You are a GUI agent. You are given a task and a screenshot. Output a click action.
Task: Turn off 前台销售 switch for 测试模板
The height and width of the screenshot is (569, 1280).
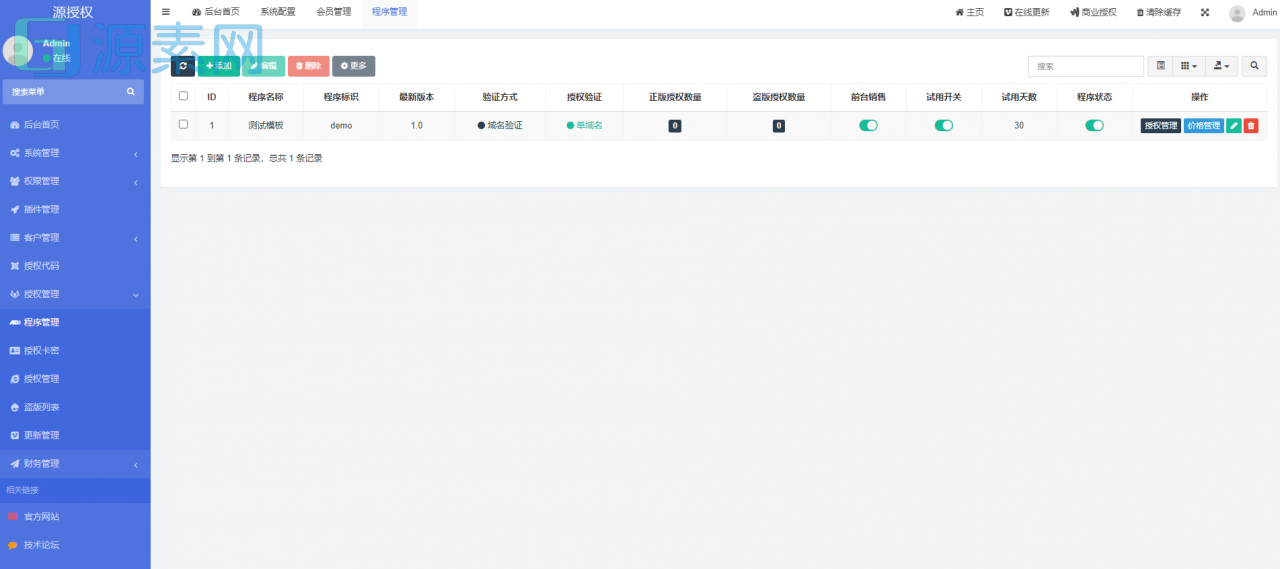[x=868, y=125]
